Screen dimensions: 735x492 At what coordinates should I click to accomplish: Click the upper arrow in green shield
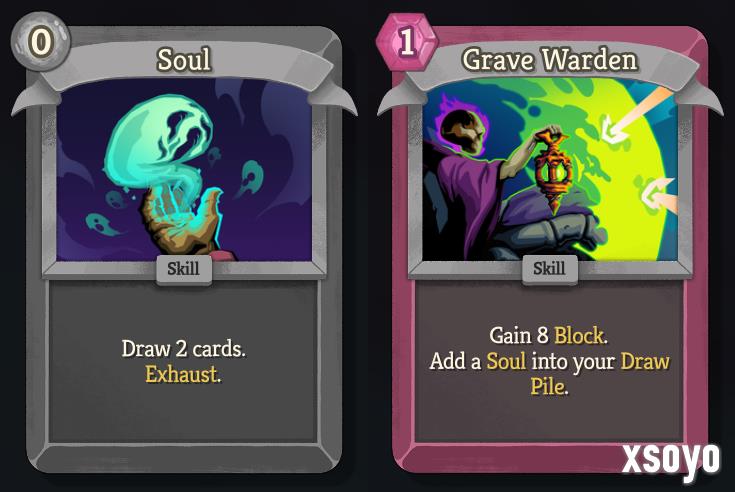[x=637, y=116]
